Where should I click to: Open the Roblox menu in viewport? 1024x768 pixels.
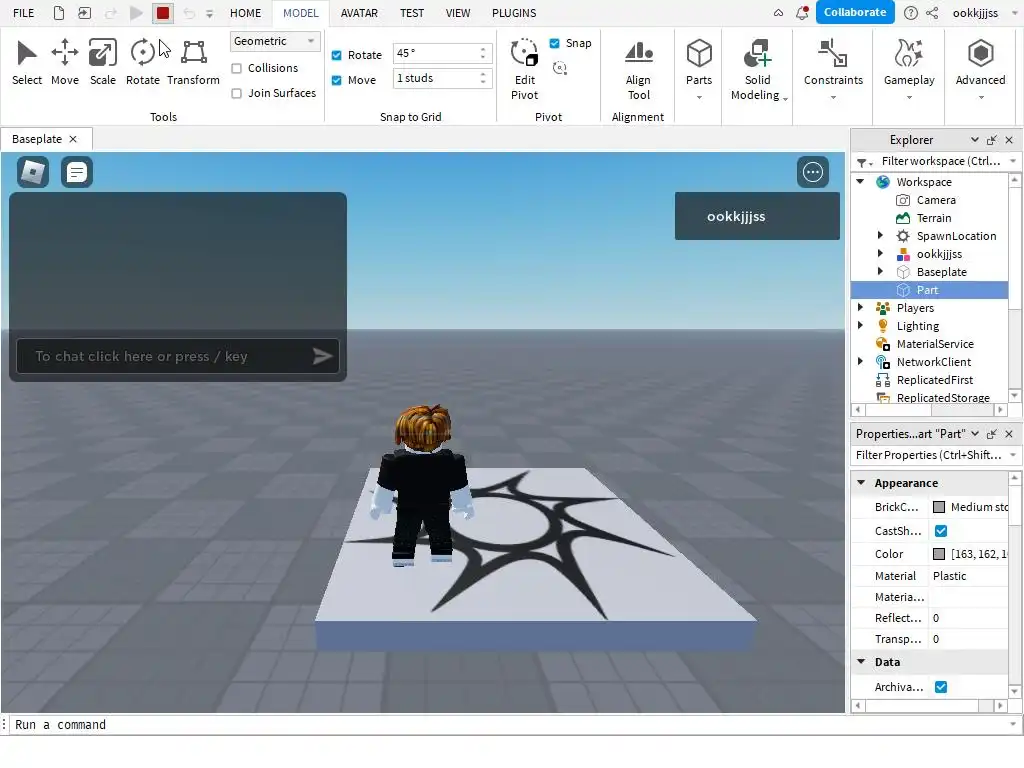tap(33, 172)
